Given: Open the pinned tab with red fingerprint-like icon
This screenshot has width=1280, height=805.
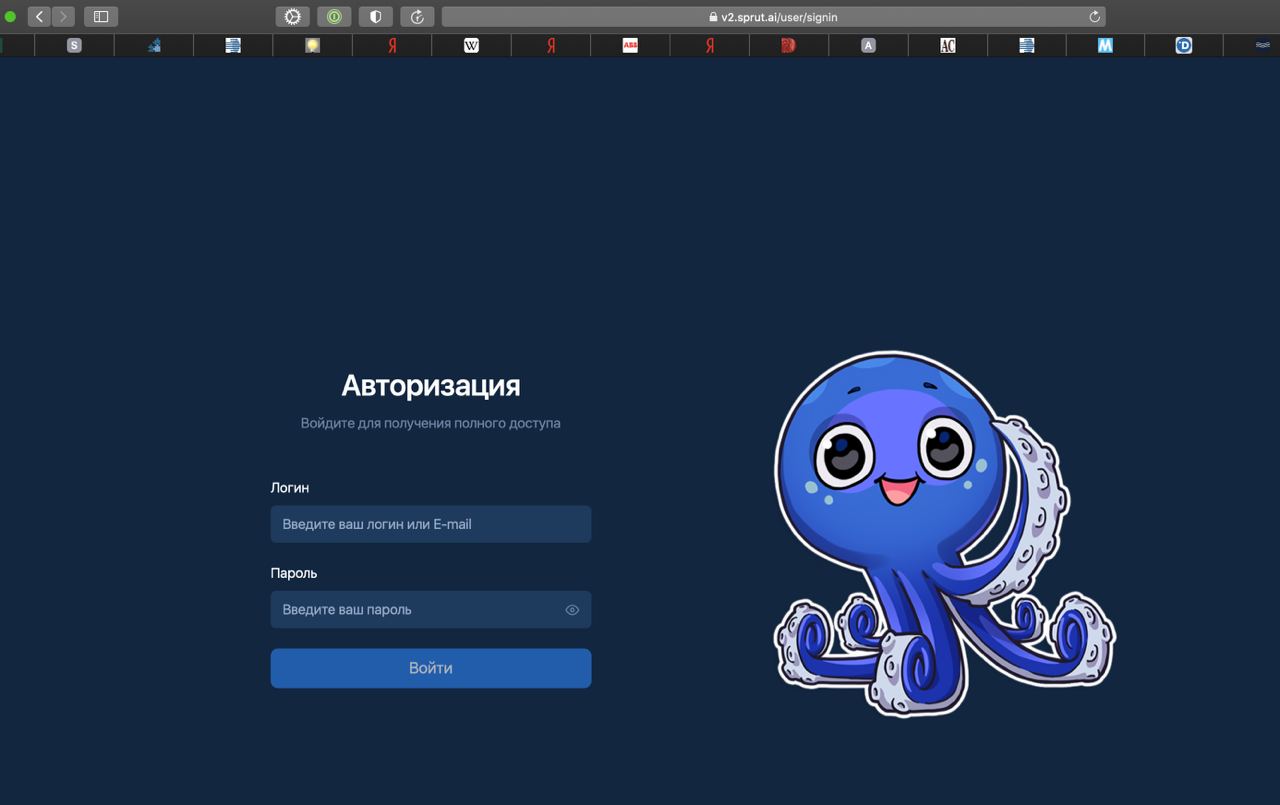Looking at the screenshot, I should 788,45.
